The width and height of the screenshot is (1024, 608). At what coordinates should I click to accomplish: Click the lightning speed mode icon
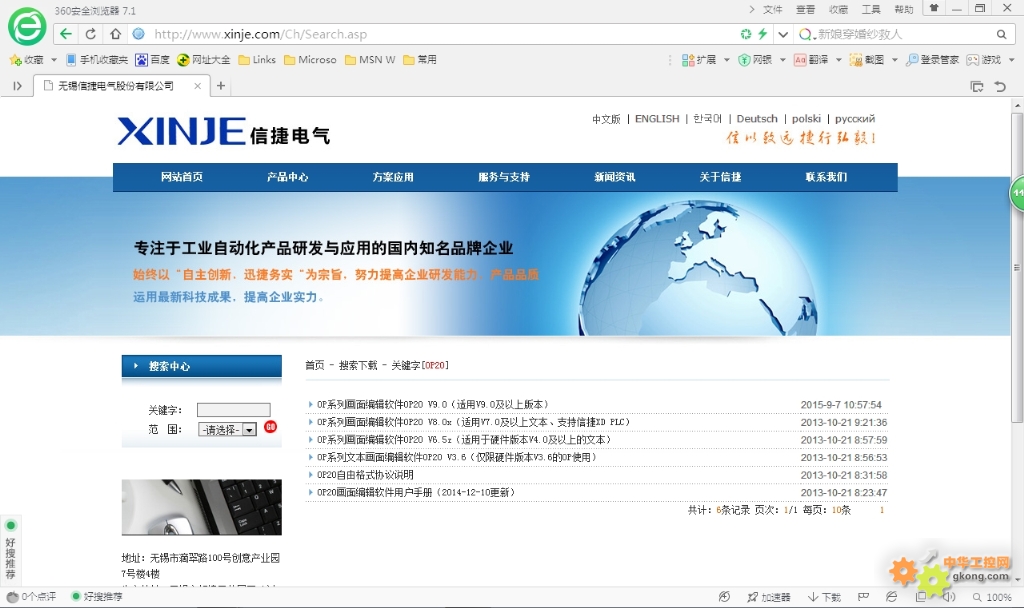click(762, 33)
